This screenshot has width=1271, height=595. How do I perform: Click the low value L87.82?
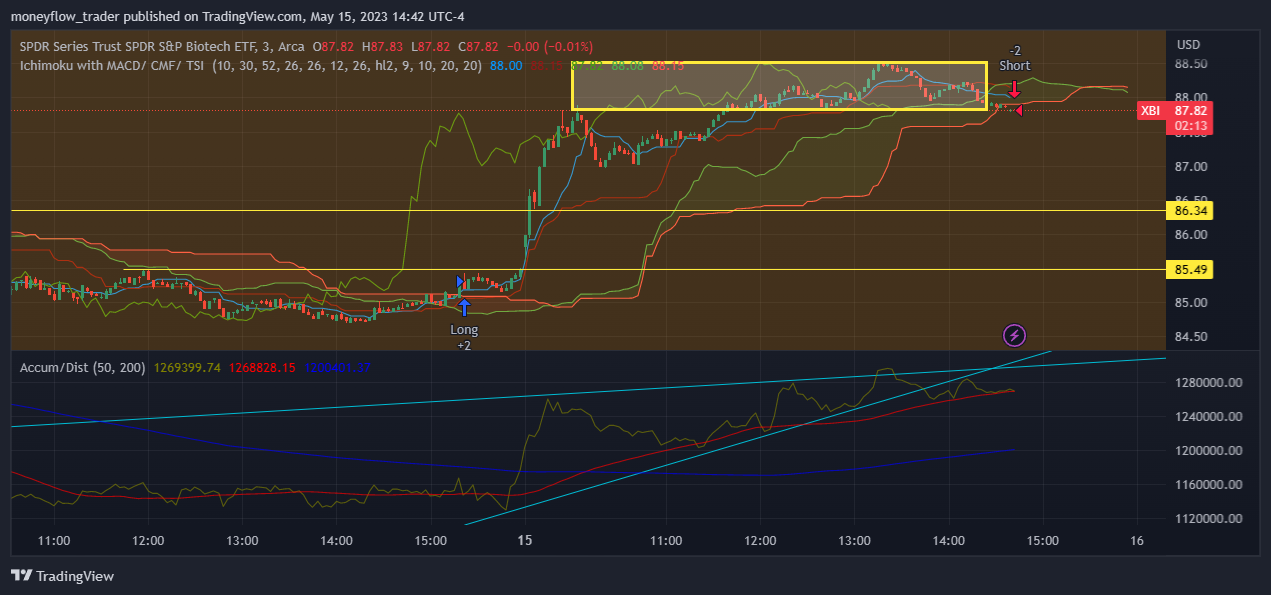(x=430, y=47)
